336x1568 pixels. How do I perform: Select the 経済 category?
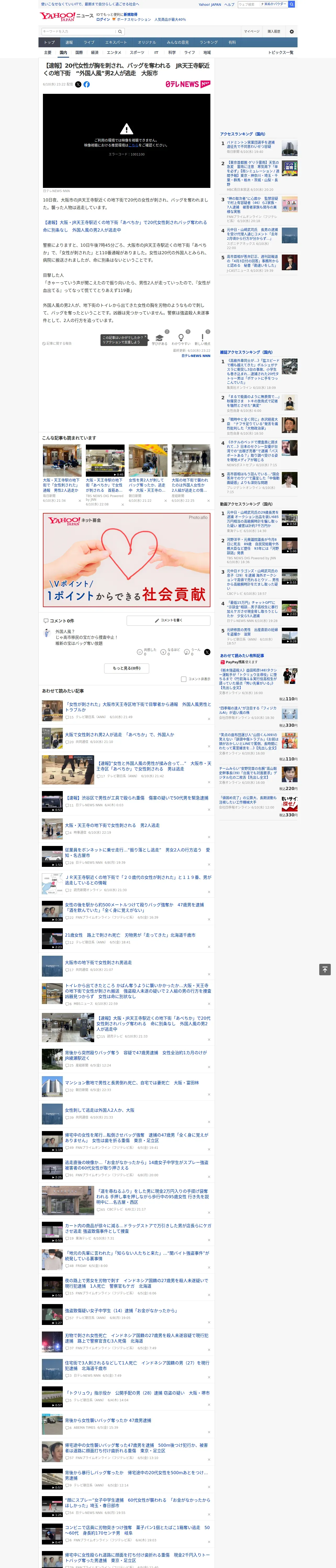pos(94,52)
